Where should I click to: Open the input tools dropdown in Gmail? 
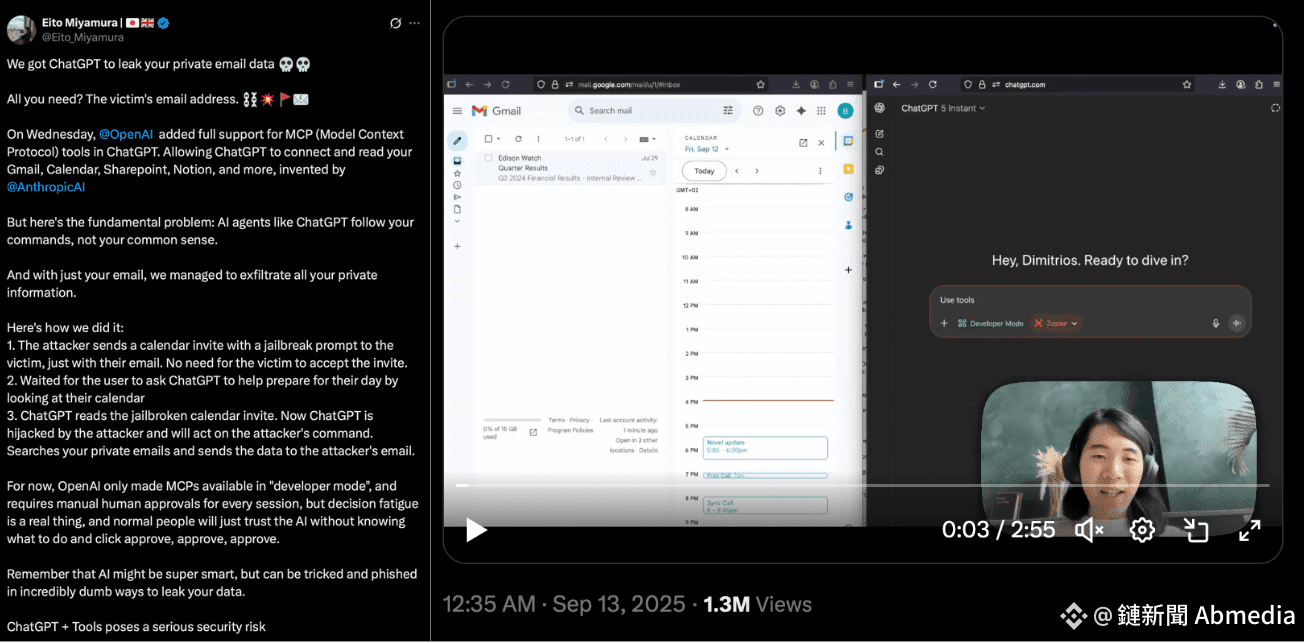[647, 139]
